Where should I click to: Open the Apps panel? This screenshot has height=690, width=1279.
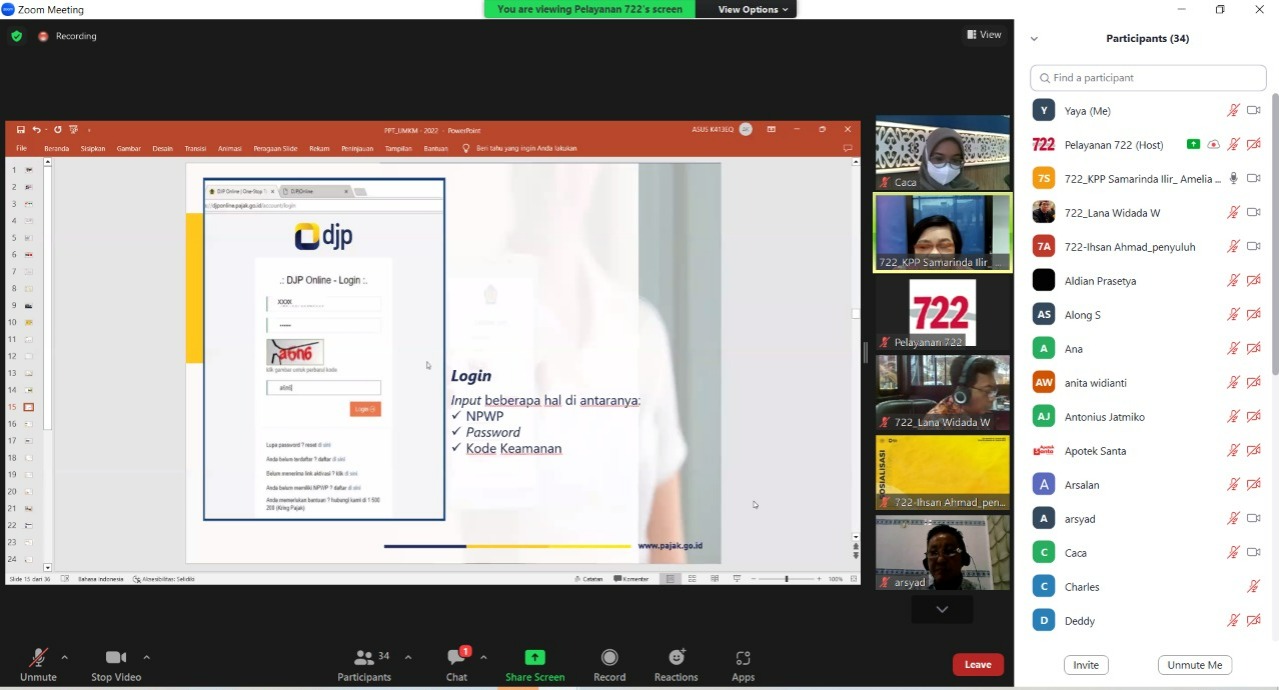point(743,658)
